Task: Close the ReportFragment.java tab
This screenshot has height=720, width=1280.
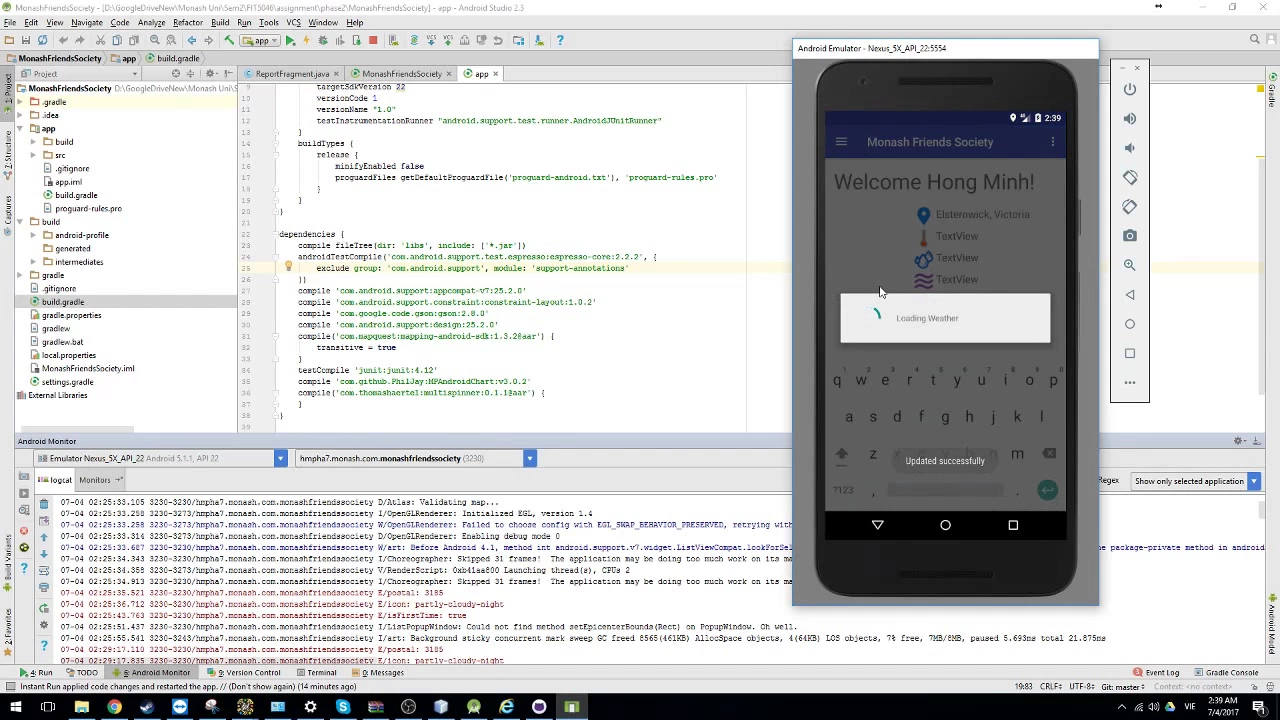Action: [x=336, y=74]
